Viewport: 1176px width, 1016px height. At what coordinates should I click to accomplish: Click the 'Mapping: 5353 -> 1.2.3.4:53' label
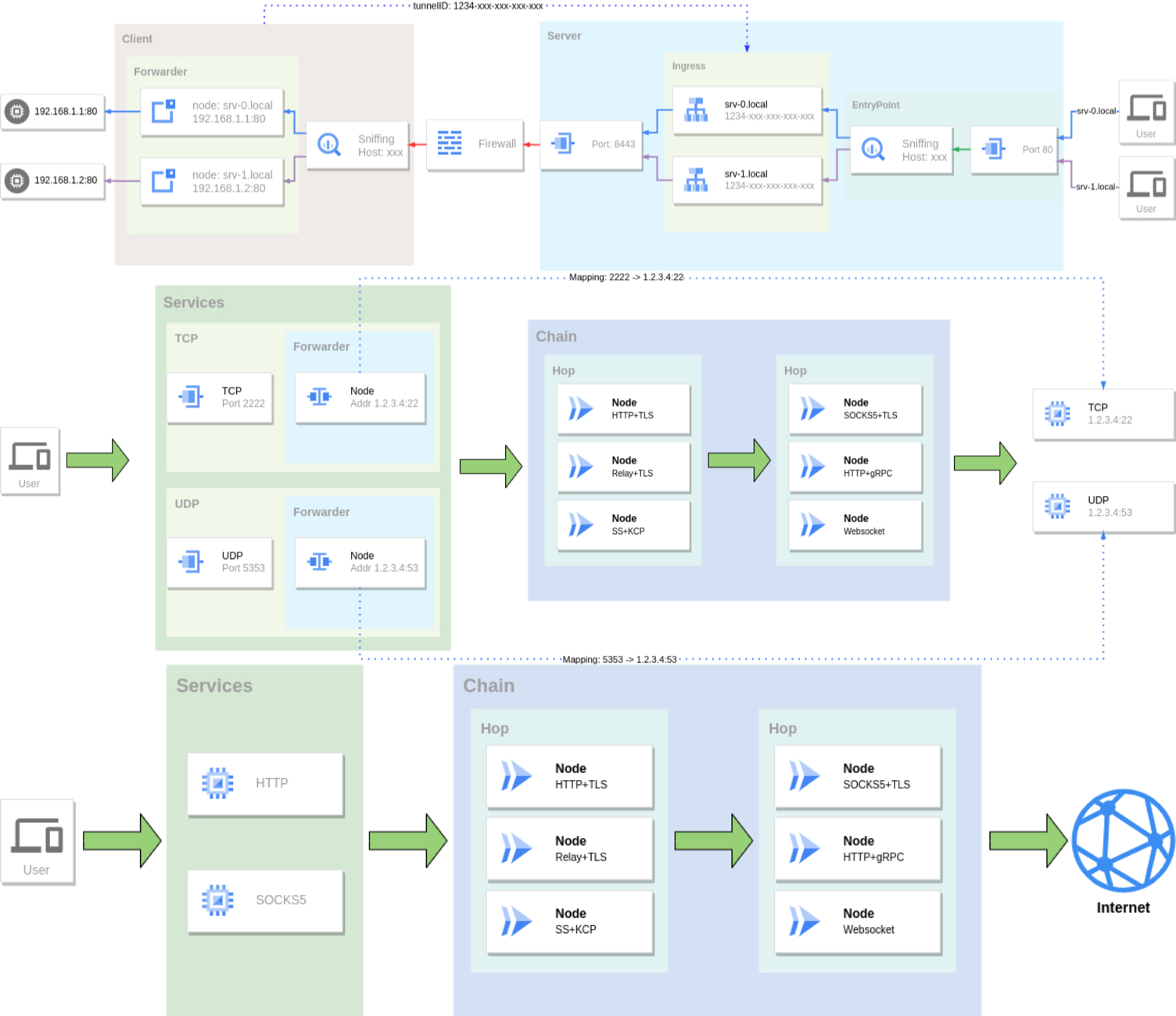point(619,660)
